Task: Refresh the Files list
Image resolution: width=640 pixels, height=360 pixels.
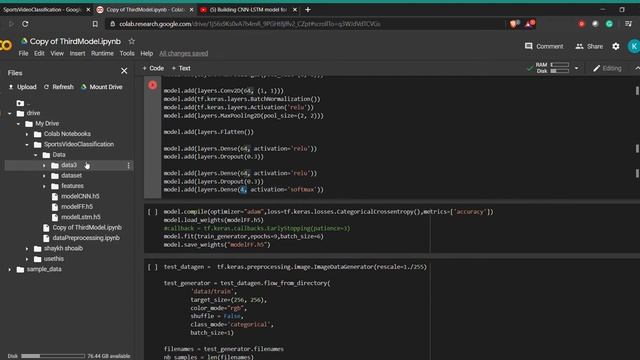Action: 59,87
